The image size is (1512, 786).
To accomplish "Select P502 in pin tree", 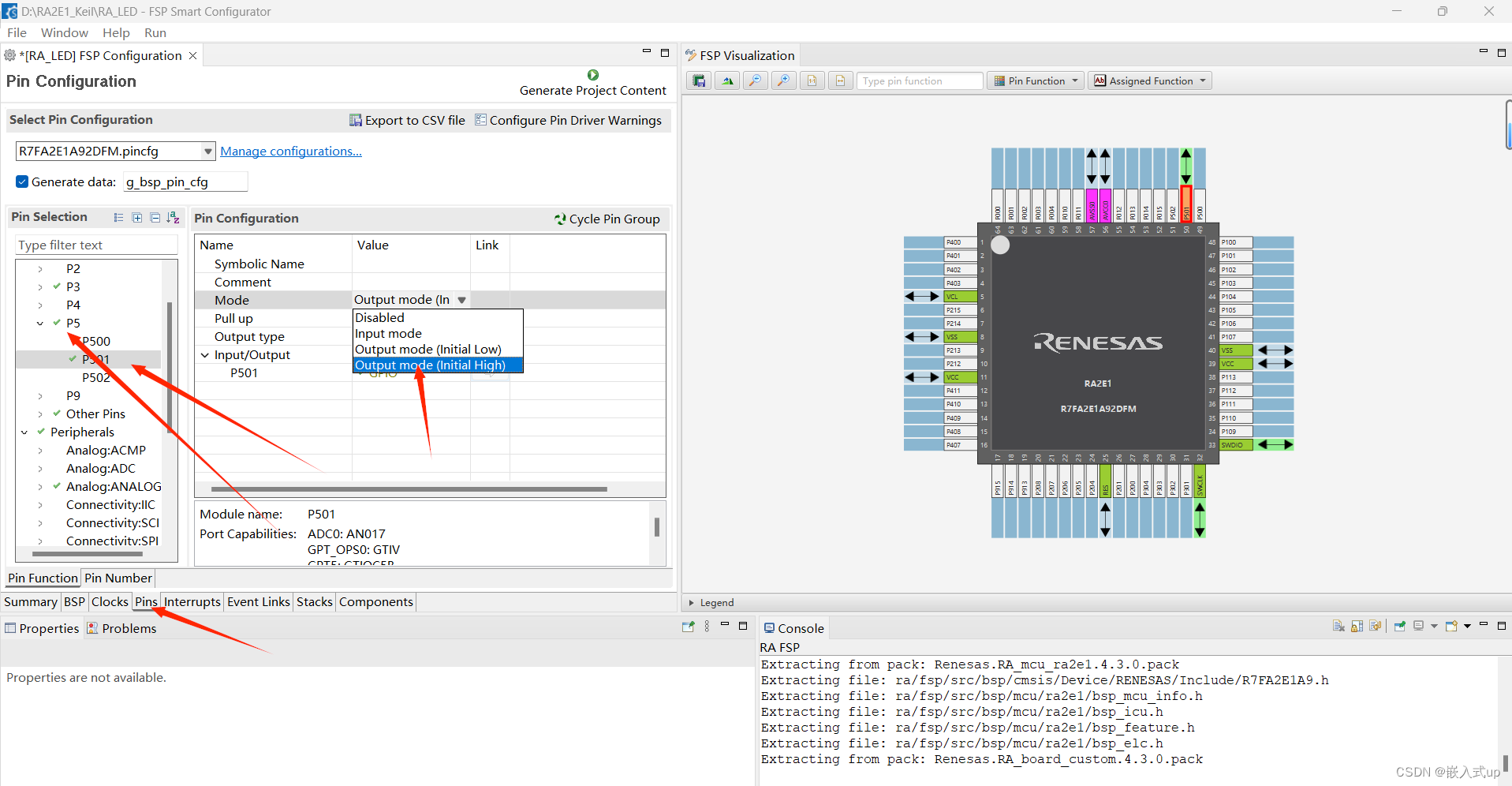I will (96, 377).
